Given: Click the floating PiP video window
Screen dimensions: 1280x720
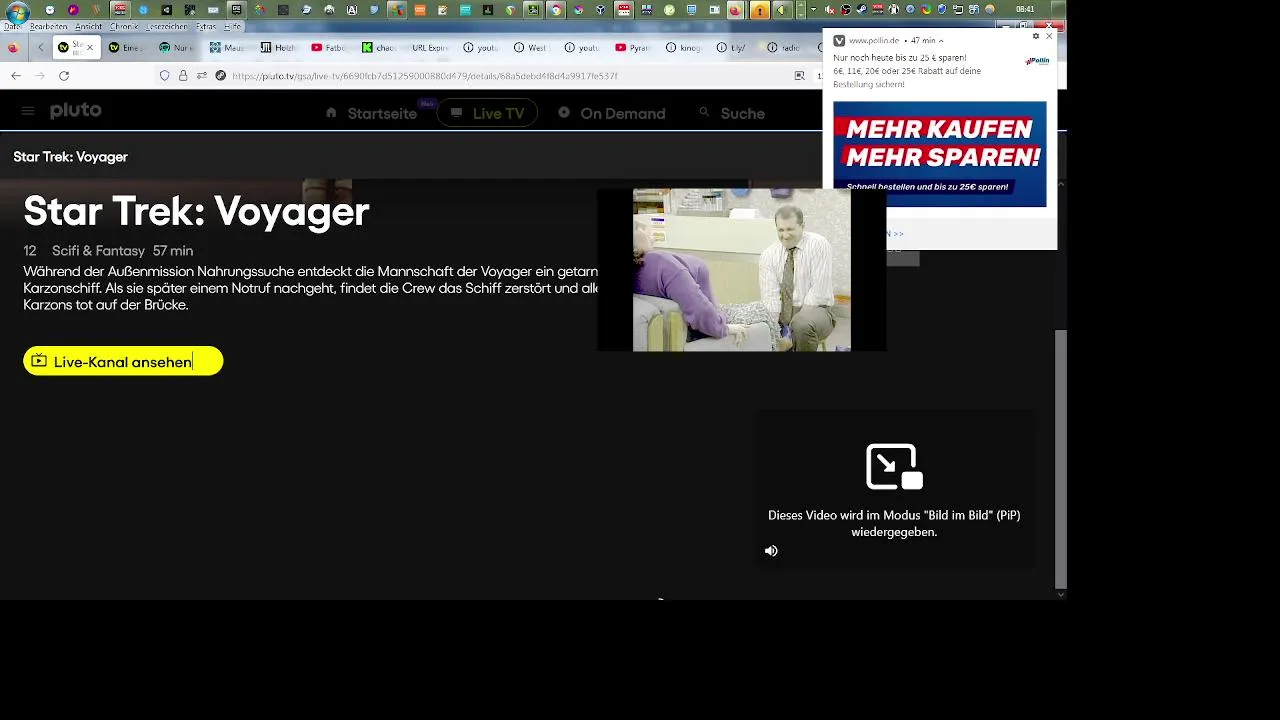Looking at the screenshot, I should tap(741, 270).
